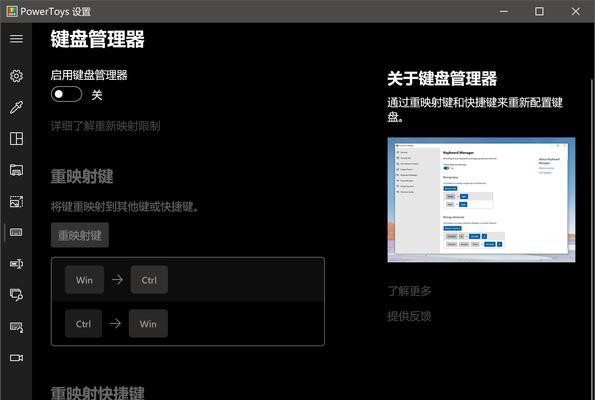This screenshot has height=400, width=595.
Task: Open the 了解更多 link
Action: [x=409, y=291]
